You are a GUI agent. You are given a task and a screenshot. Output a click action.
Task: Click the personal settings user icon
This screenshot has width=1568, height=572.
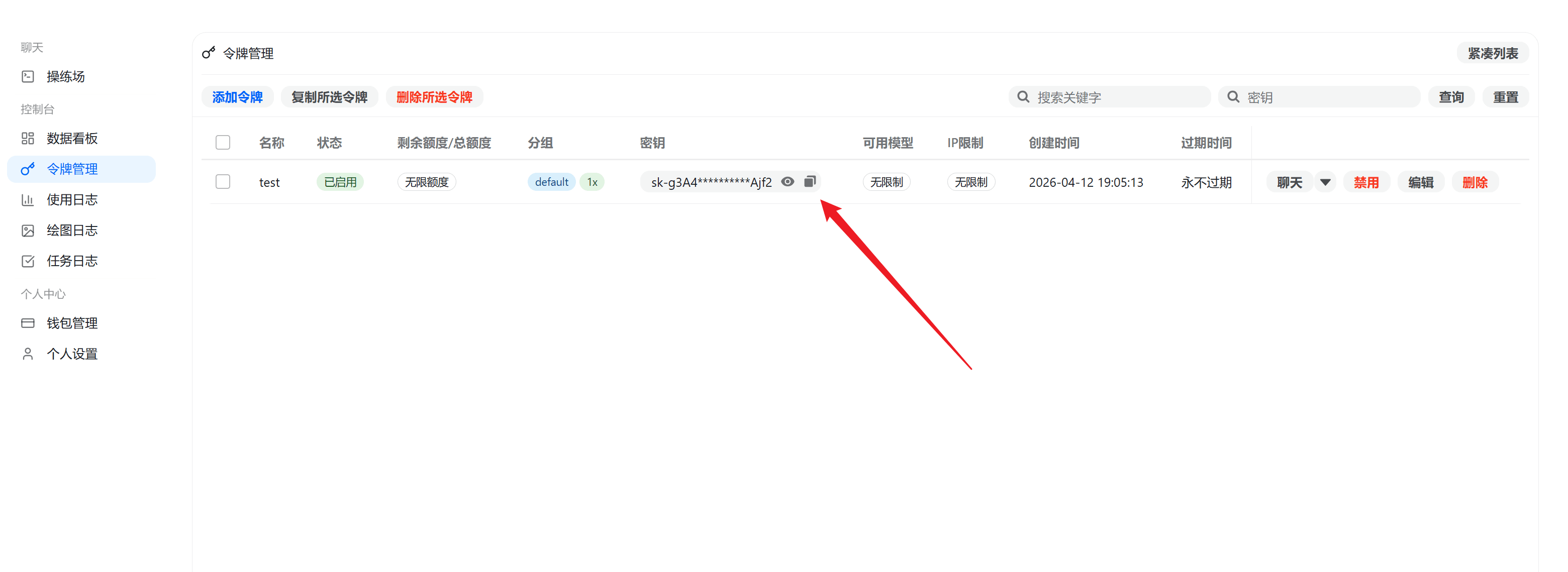click(x=28, y=354)
